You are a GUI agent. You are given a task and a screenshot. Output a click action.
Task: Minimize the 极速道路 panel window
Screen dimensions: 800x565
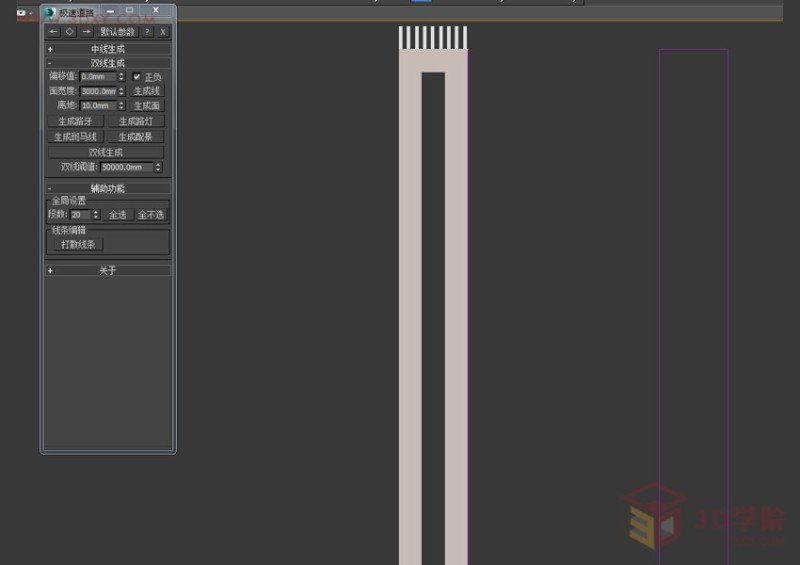(110, 11)
